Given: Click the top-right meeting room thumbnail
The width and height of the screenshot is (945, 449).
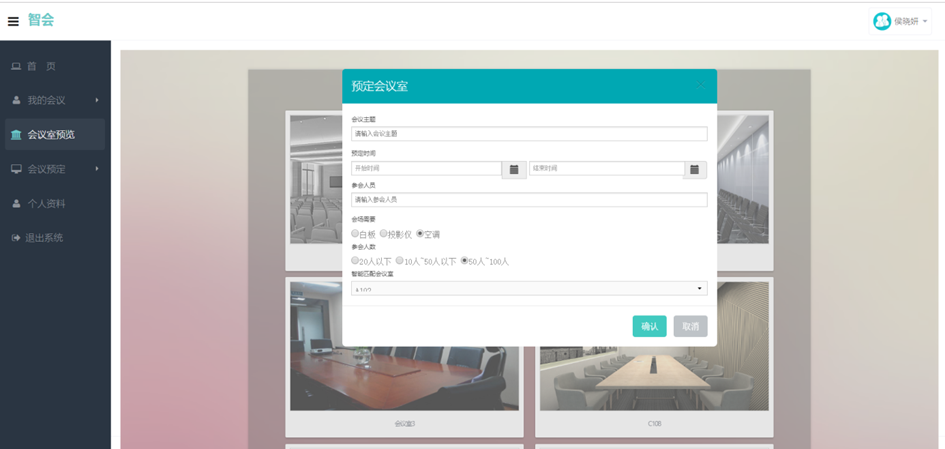Looking at the screenshot, I should point(742,180).
